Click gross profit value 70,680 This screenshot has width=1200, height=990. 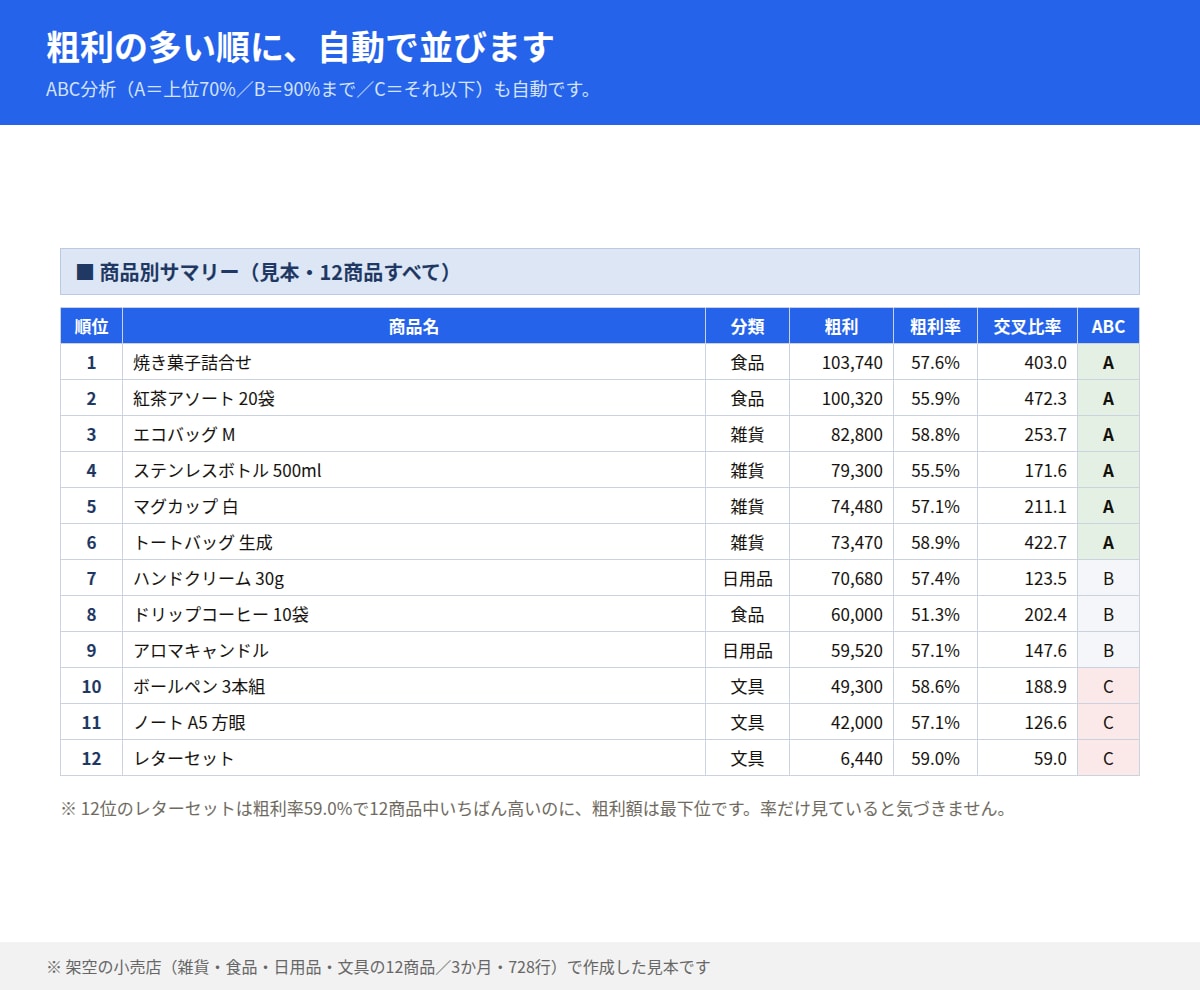coord(842,578)
